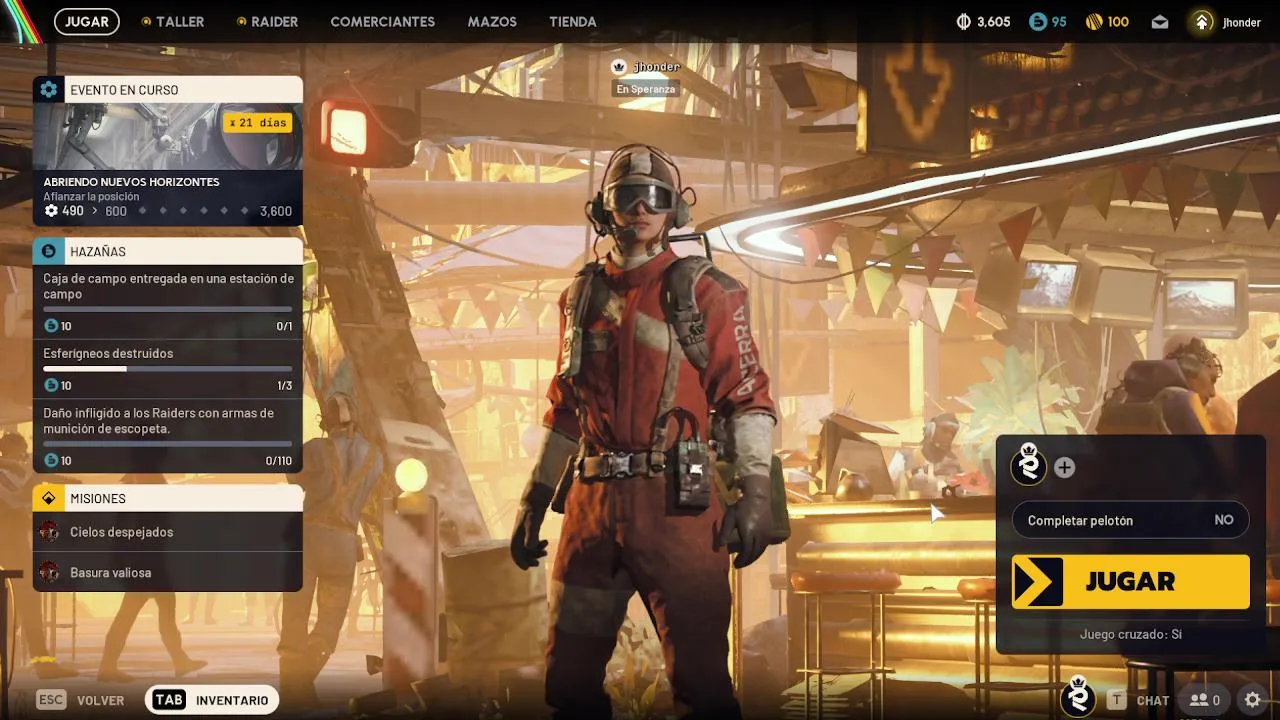The height and width of the screenshot is (720, 1280).
Task: Open the CHAT button
Action: coord(1140,700)
